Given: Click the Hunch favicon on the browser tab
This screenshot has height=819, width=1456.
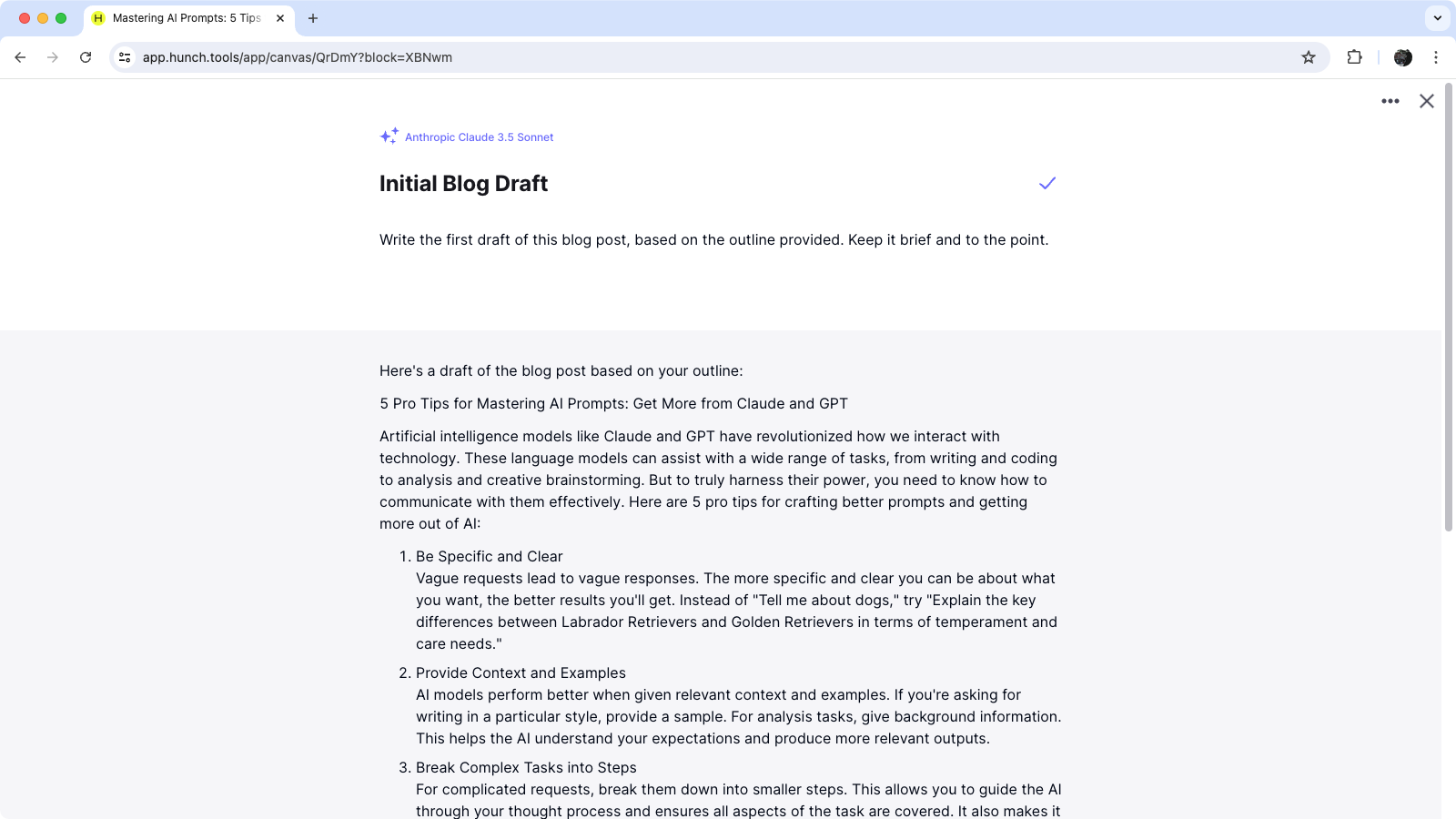Looking at the screenshot, I should [x=97, y=17].
